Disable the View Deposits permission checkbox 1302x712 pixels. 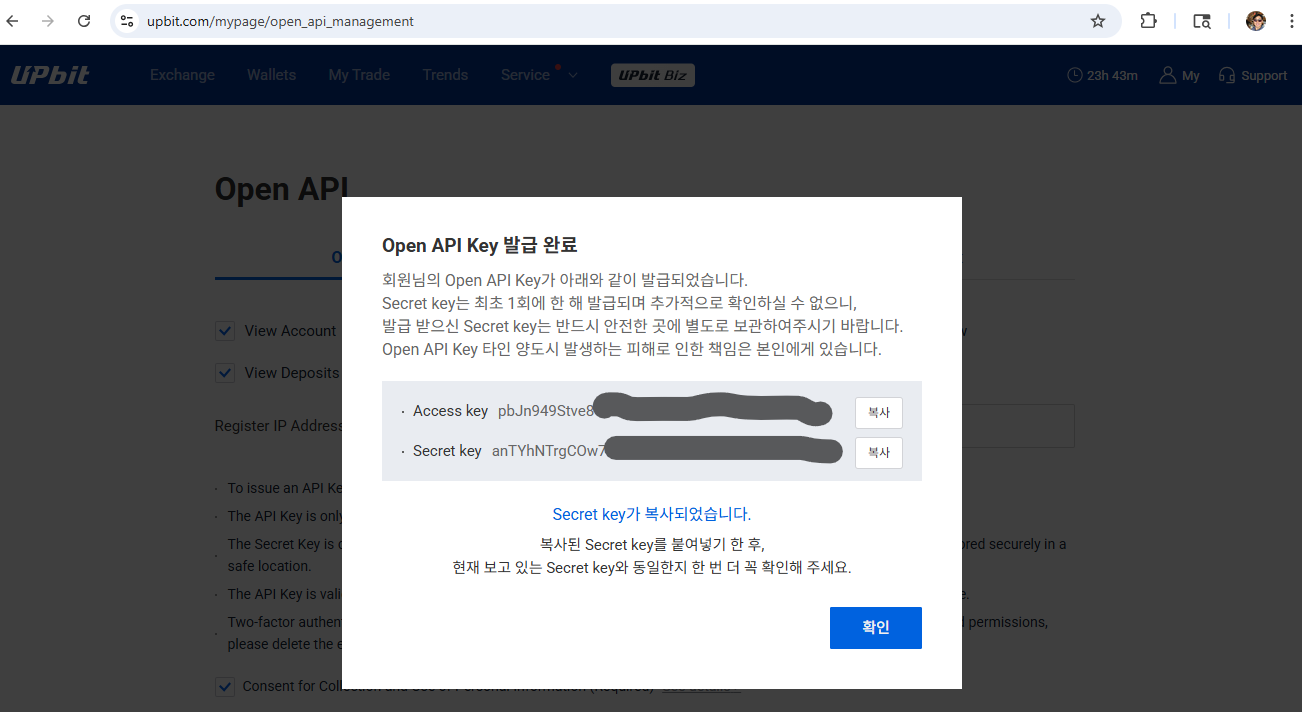tap(225, 372)
